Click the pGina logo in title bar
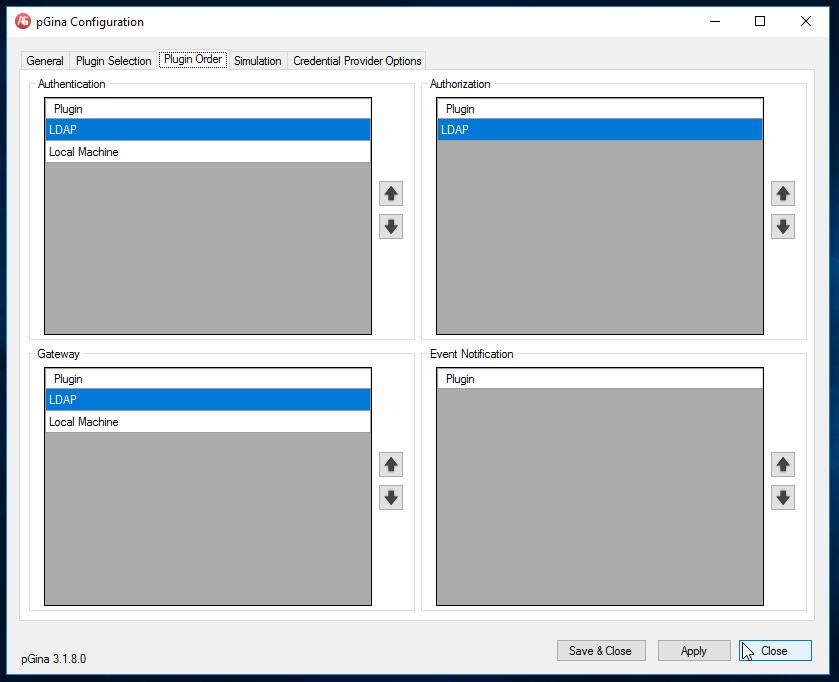 23,21
